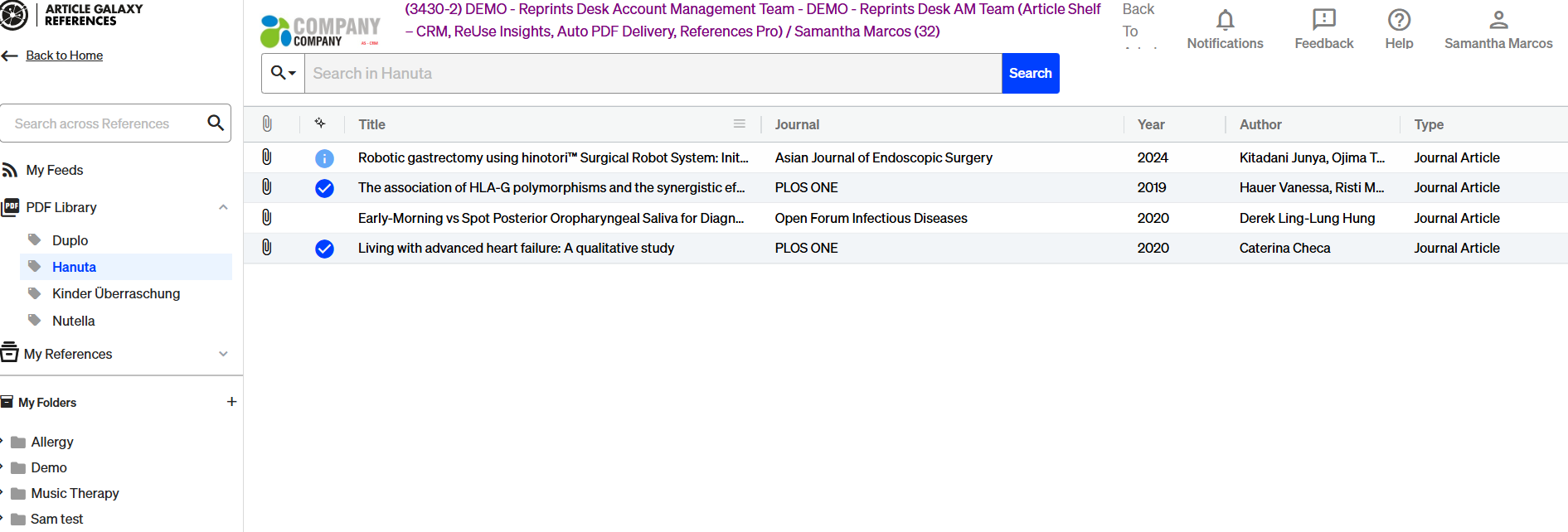
Task: Expand the My References section
Action: tap(223, 354)
